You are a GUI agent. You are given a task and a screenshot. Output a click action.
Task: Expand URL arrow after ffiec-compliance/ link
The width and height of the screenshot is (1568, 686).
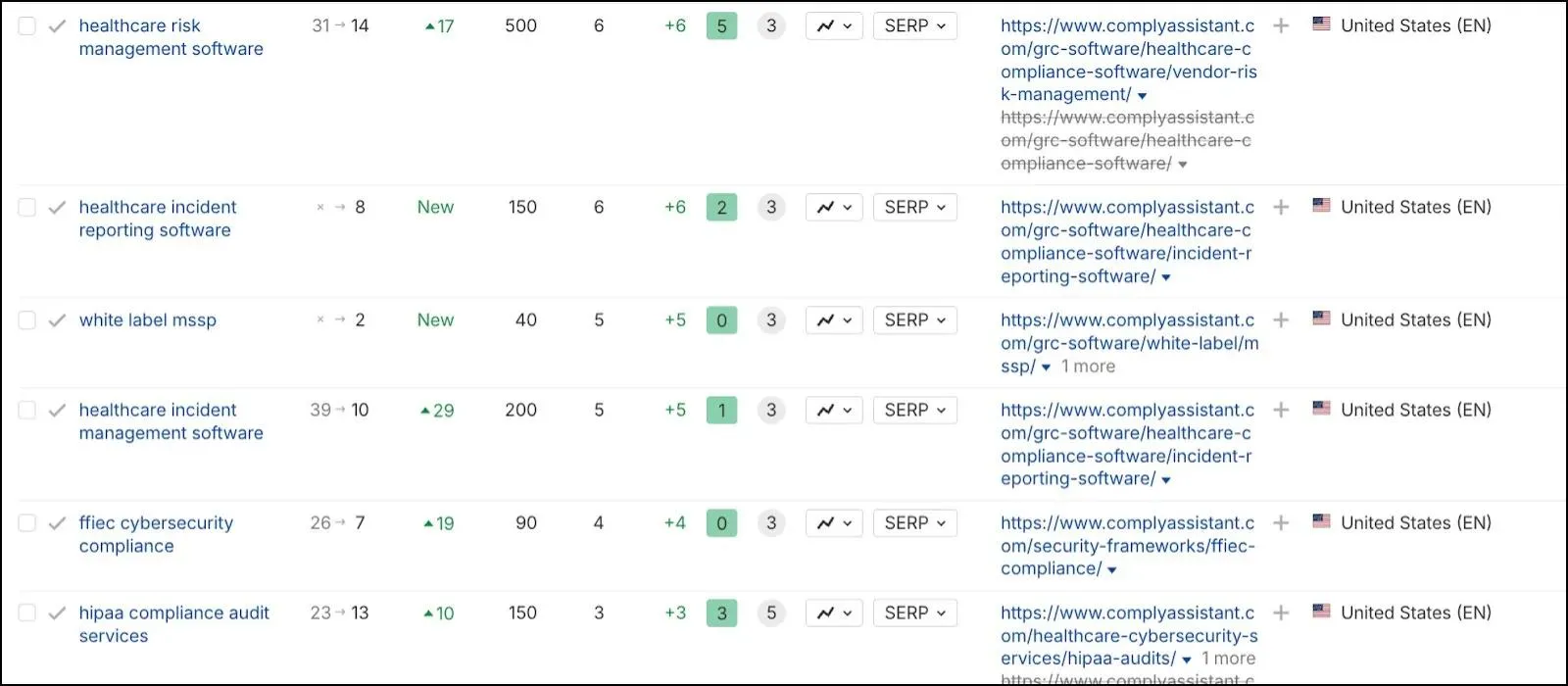click(1112, 570)
